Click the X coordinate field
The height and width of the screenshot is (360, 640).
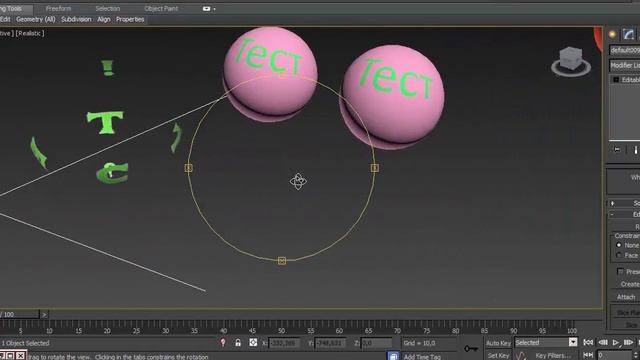[x=284, y=343]
